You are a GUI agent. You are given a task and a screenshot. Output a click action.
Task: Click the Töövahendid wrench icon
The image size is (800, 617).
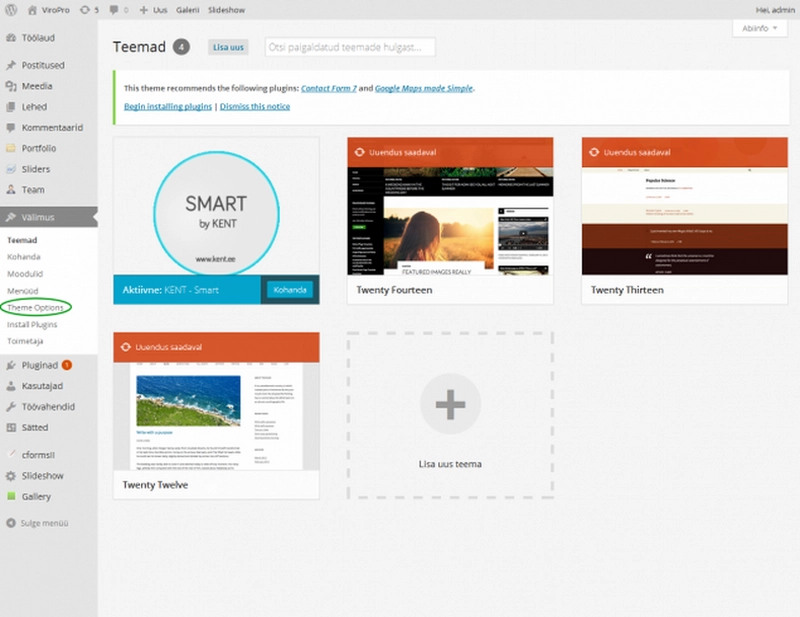11,407
